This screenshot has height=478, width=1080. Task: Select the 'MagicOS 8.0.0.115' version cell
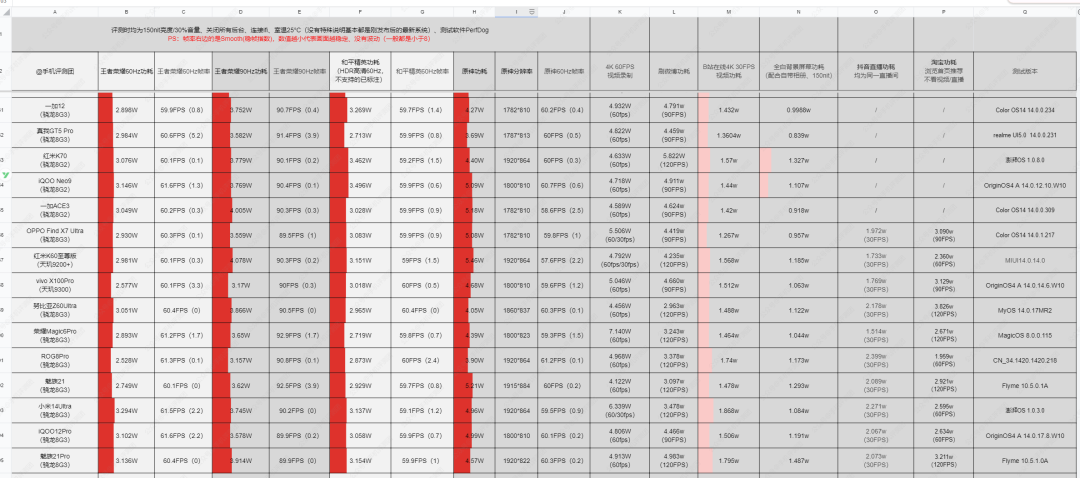(x=1026, y=335)
